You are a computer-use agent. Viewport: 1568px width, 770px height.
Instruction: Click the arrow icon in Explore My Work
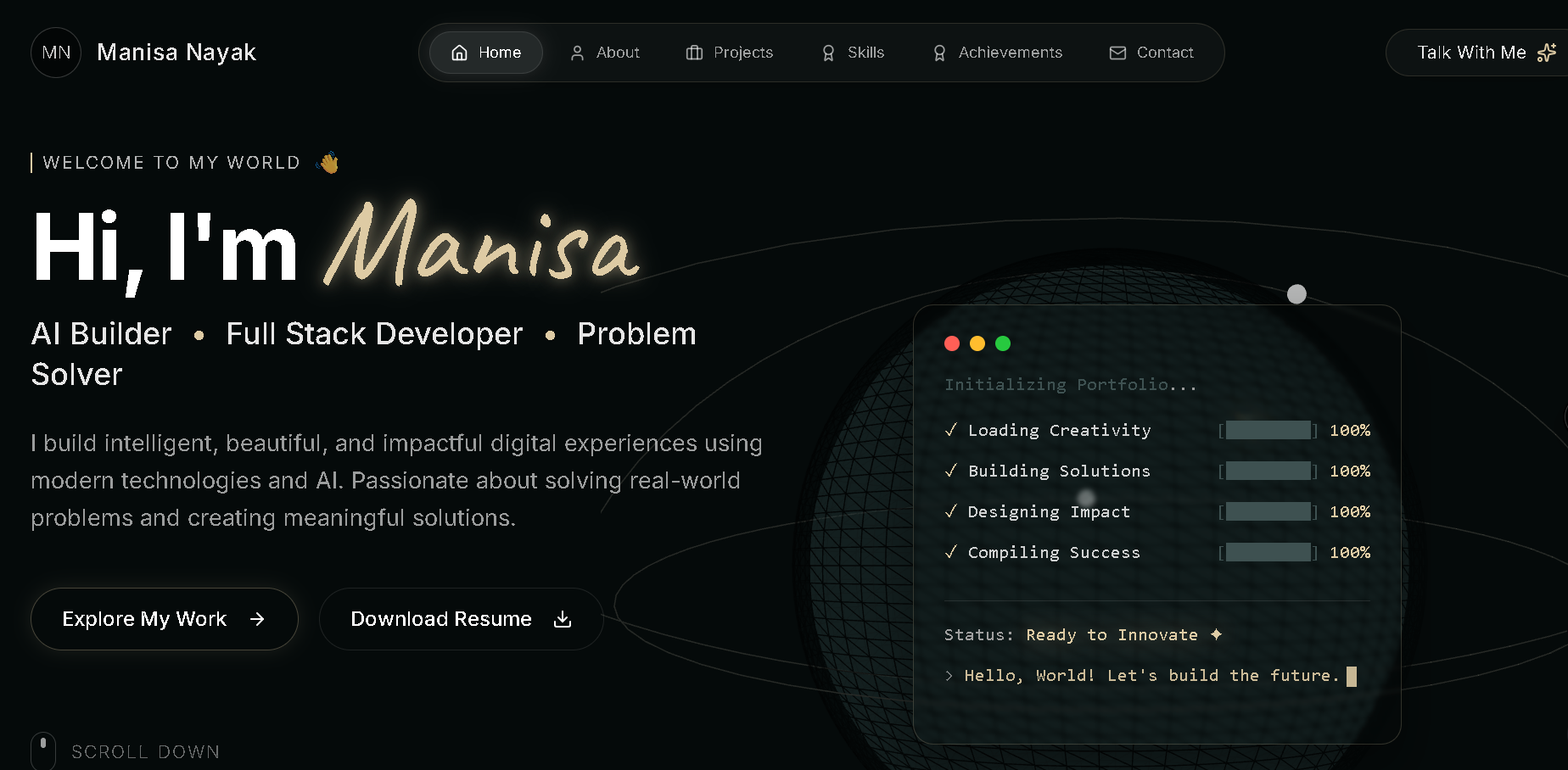(x=257, y=619)
